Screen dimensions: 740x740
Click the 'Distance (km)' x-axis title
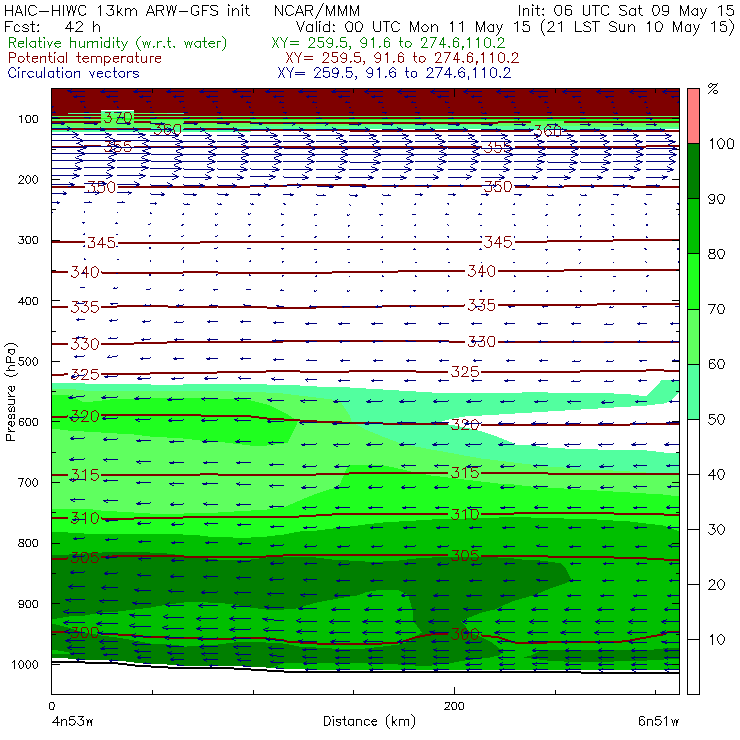[x=370, y=721]
